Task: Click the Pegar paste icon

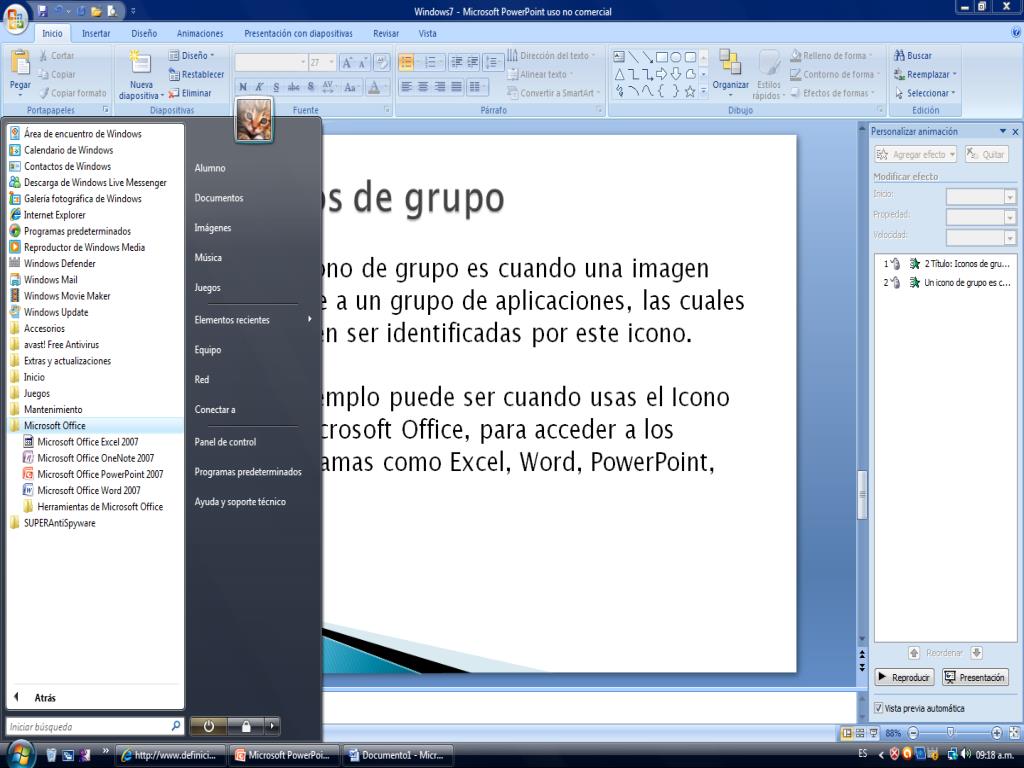Action: (20, 63)
